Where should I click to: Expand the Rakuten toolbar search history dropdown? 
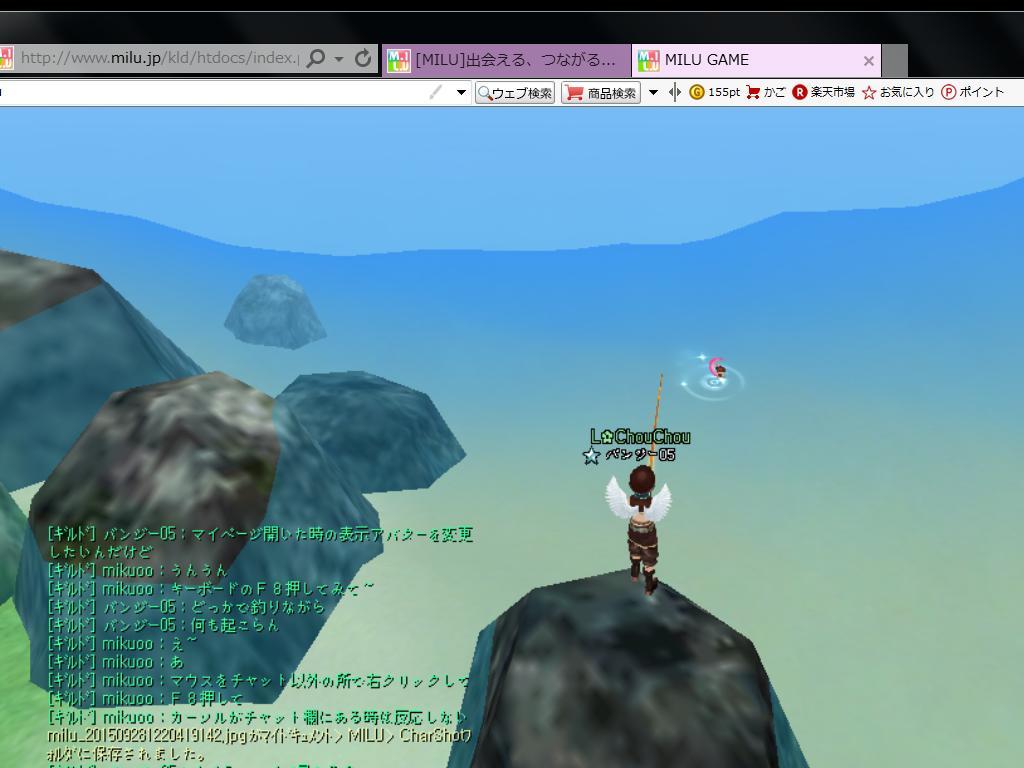(461, 92)
